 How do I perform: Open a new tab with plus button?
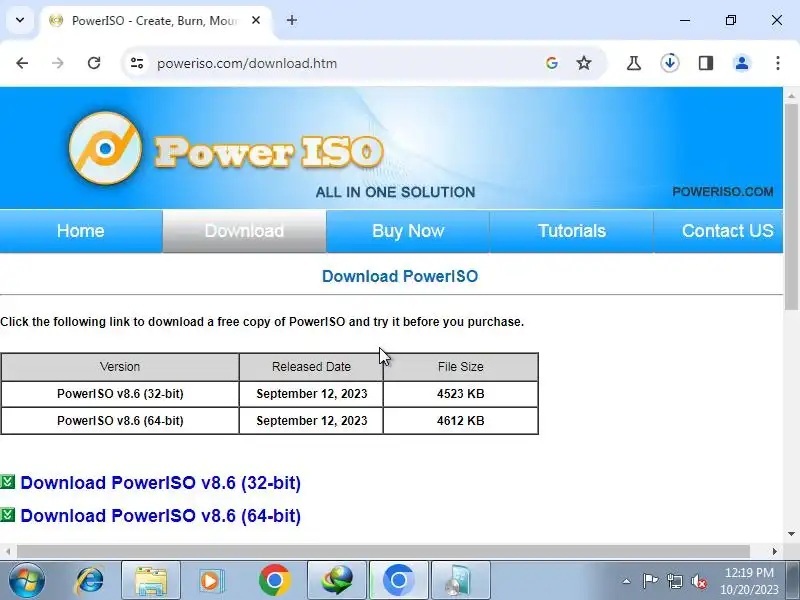tap(292, 20)
